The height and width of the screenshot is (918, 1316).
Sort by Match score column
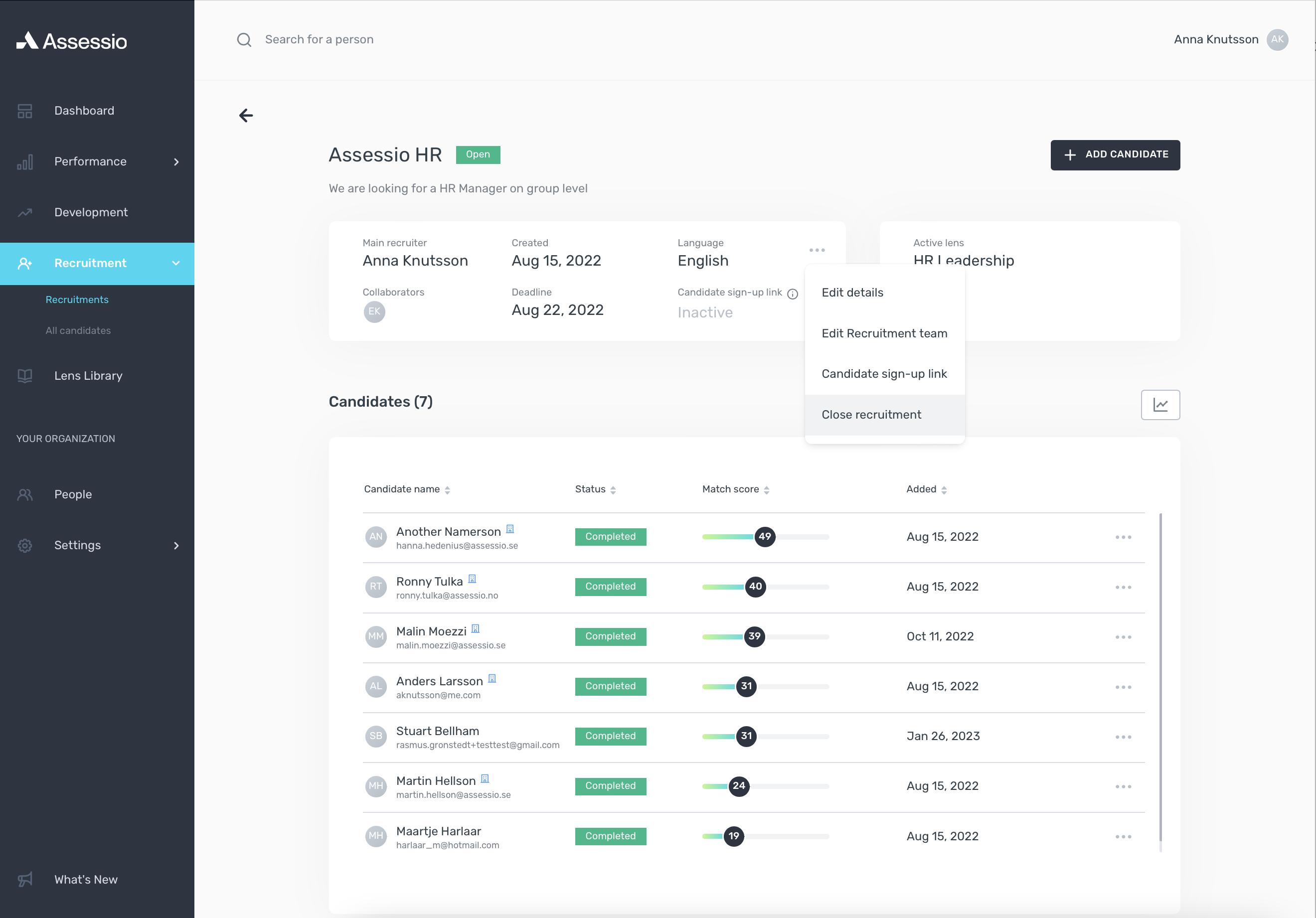pyautogui.click(x=735, y=489)
